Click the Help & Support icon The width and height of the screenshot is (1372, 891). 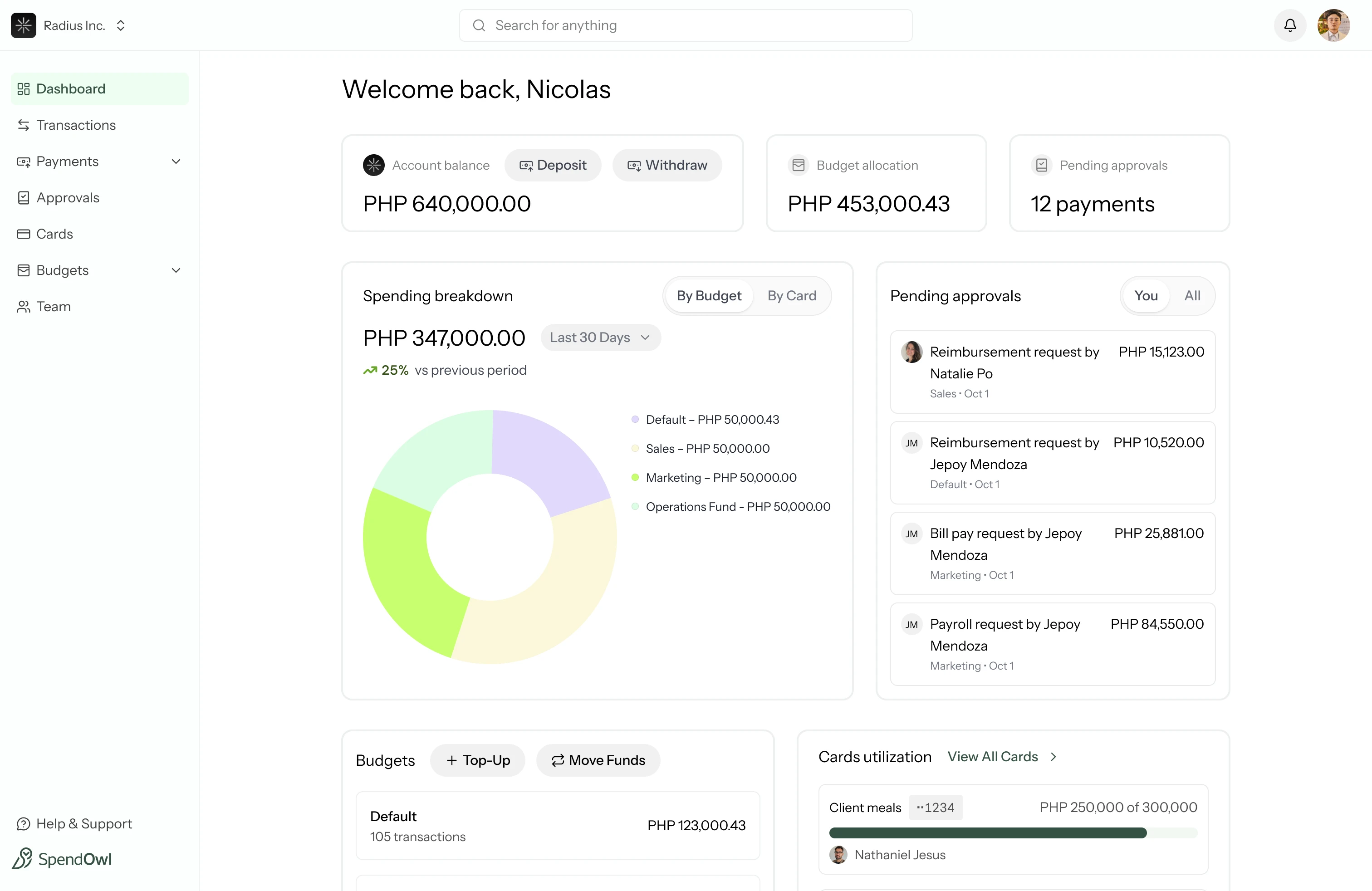(23, 823)
